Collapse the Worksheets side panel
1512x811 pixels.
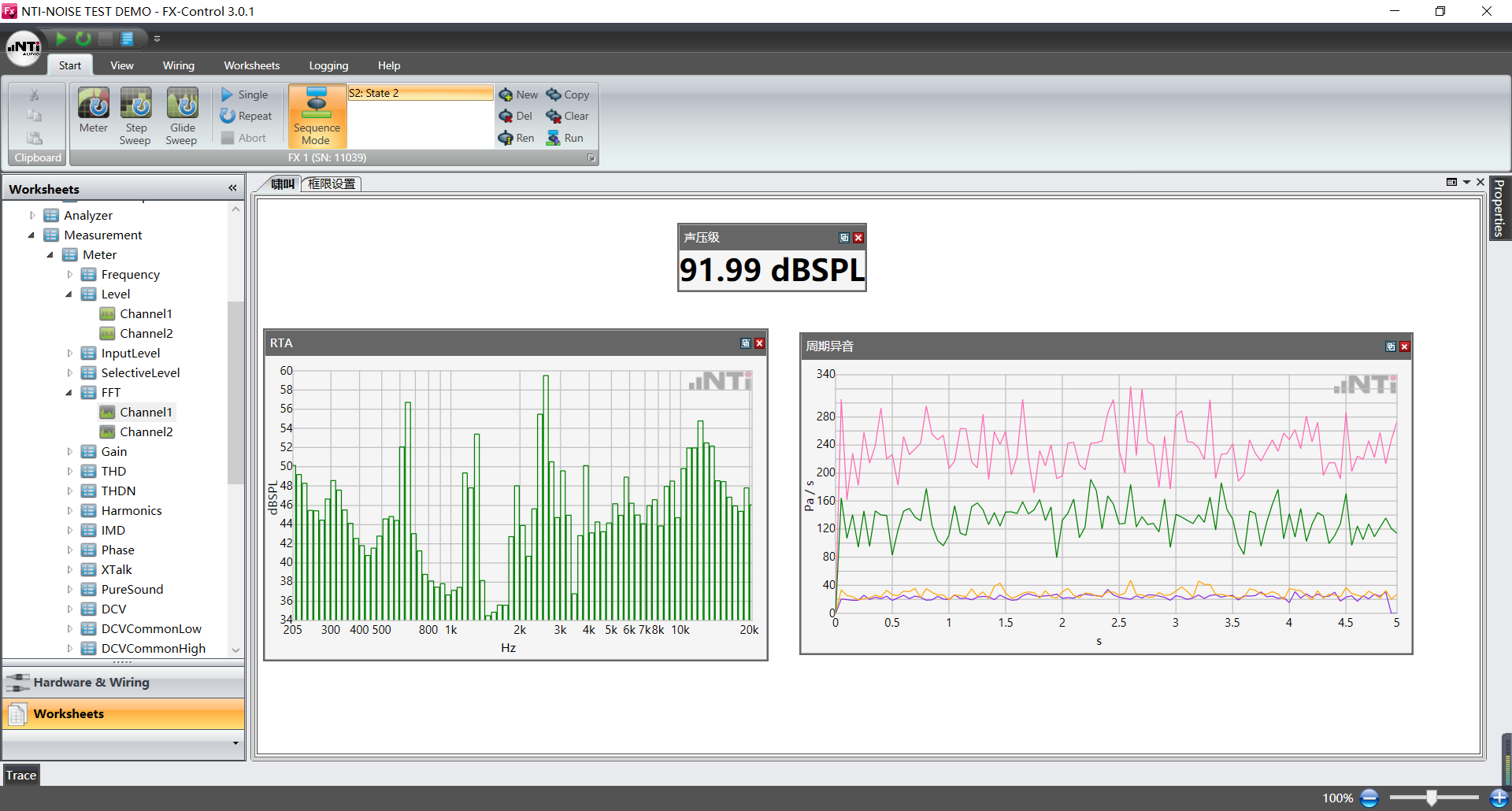[232, 188]
